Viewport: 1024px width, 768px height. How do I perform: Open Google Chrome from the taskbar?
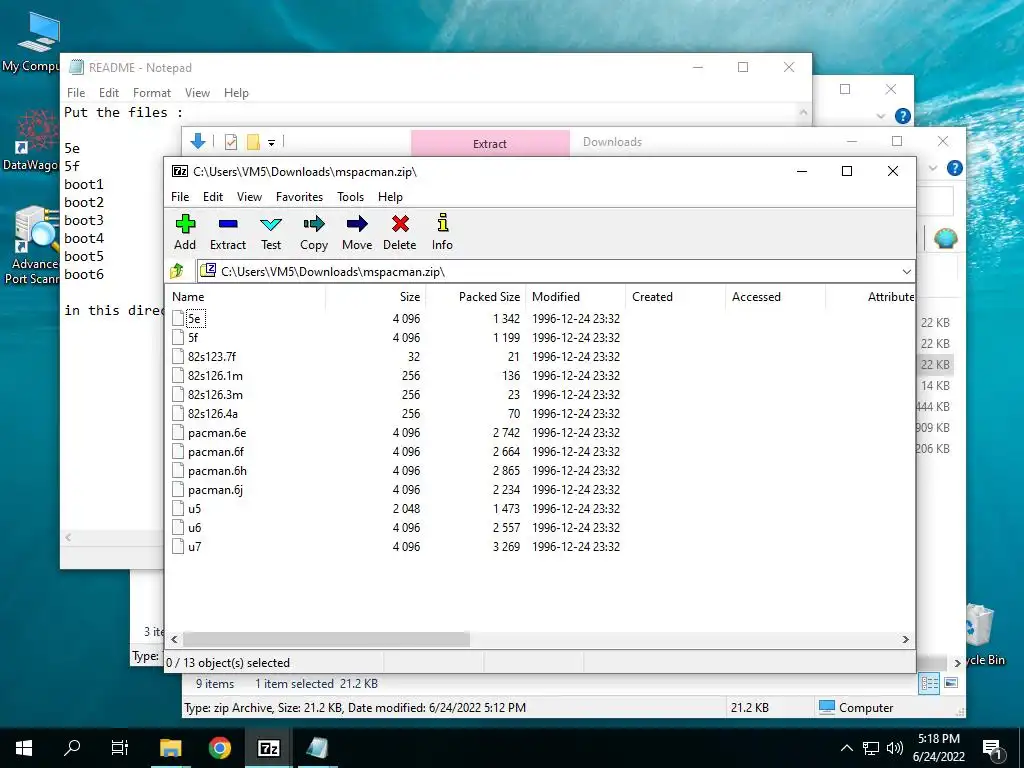(x=220, y=747)
